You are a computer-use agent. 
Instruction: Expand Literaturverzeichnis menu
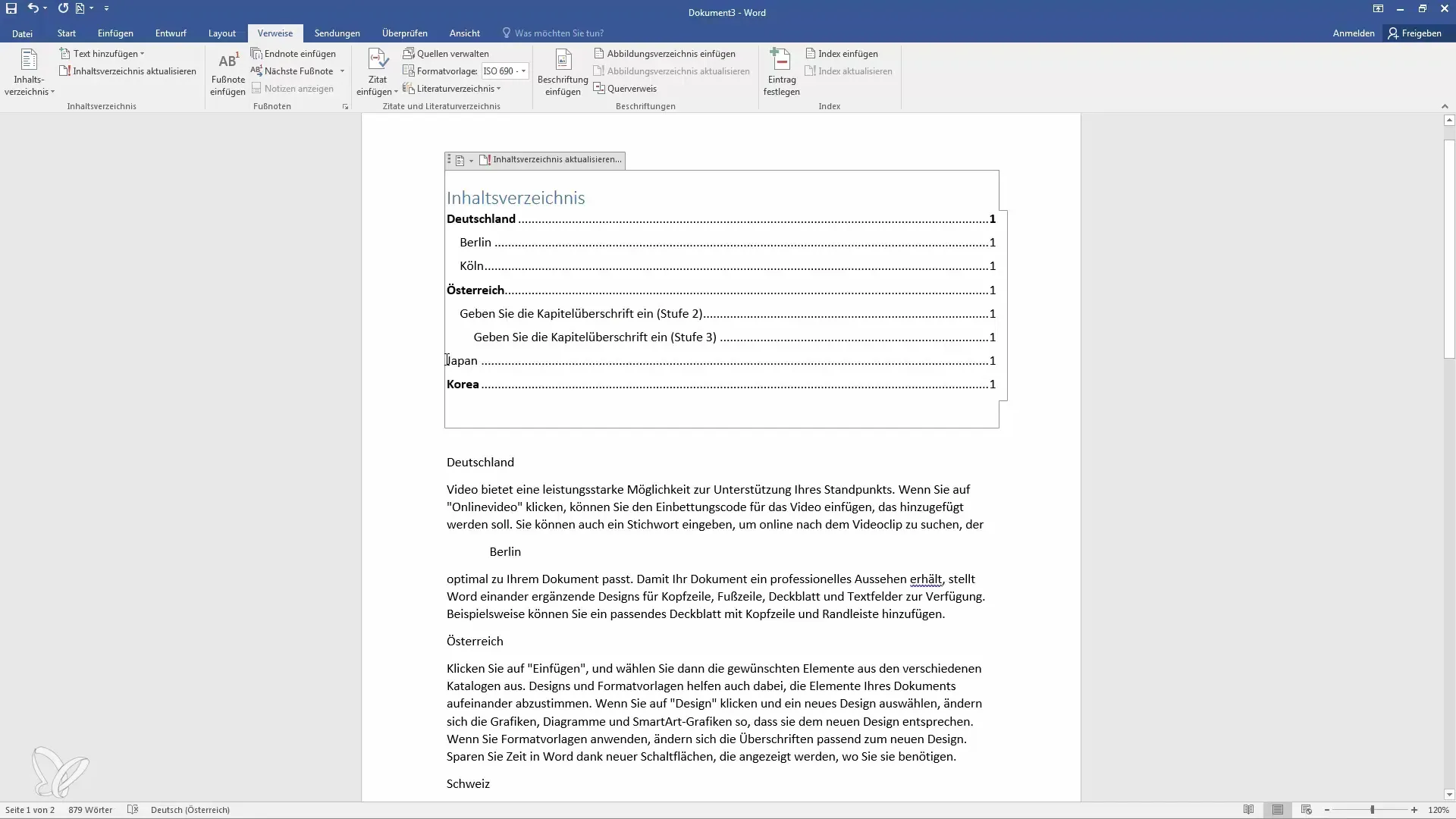click(x=452, y=89)
